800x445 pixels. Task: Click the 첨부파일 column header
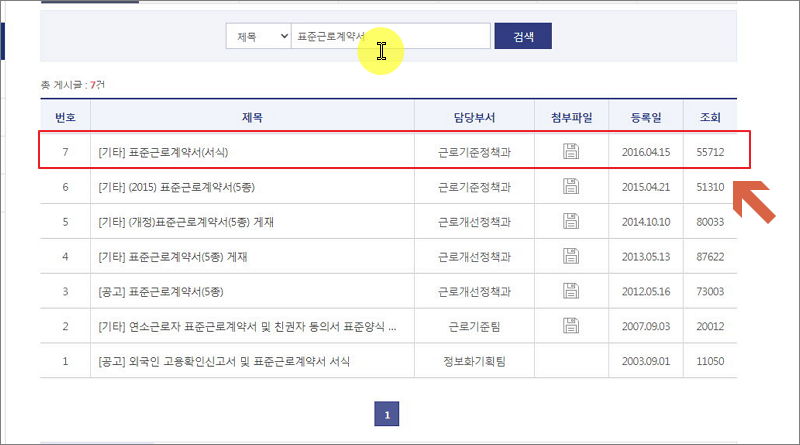pyautogui.click(x=571, y=117)
